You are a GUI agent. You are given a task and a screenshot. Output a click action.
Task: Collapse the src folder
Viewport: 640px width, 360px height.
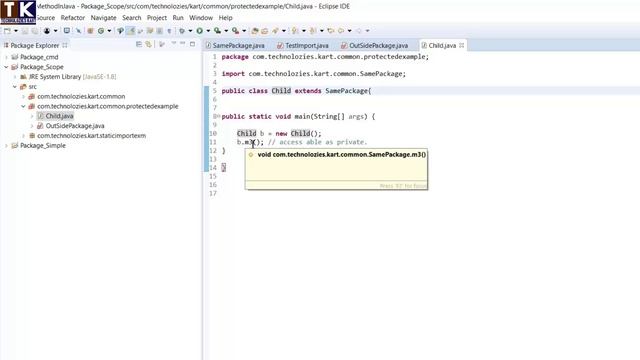[x=15, y=87]
